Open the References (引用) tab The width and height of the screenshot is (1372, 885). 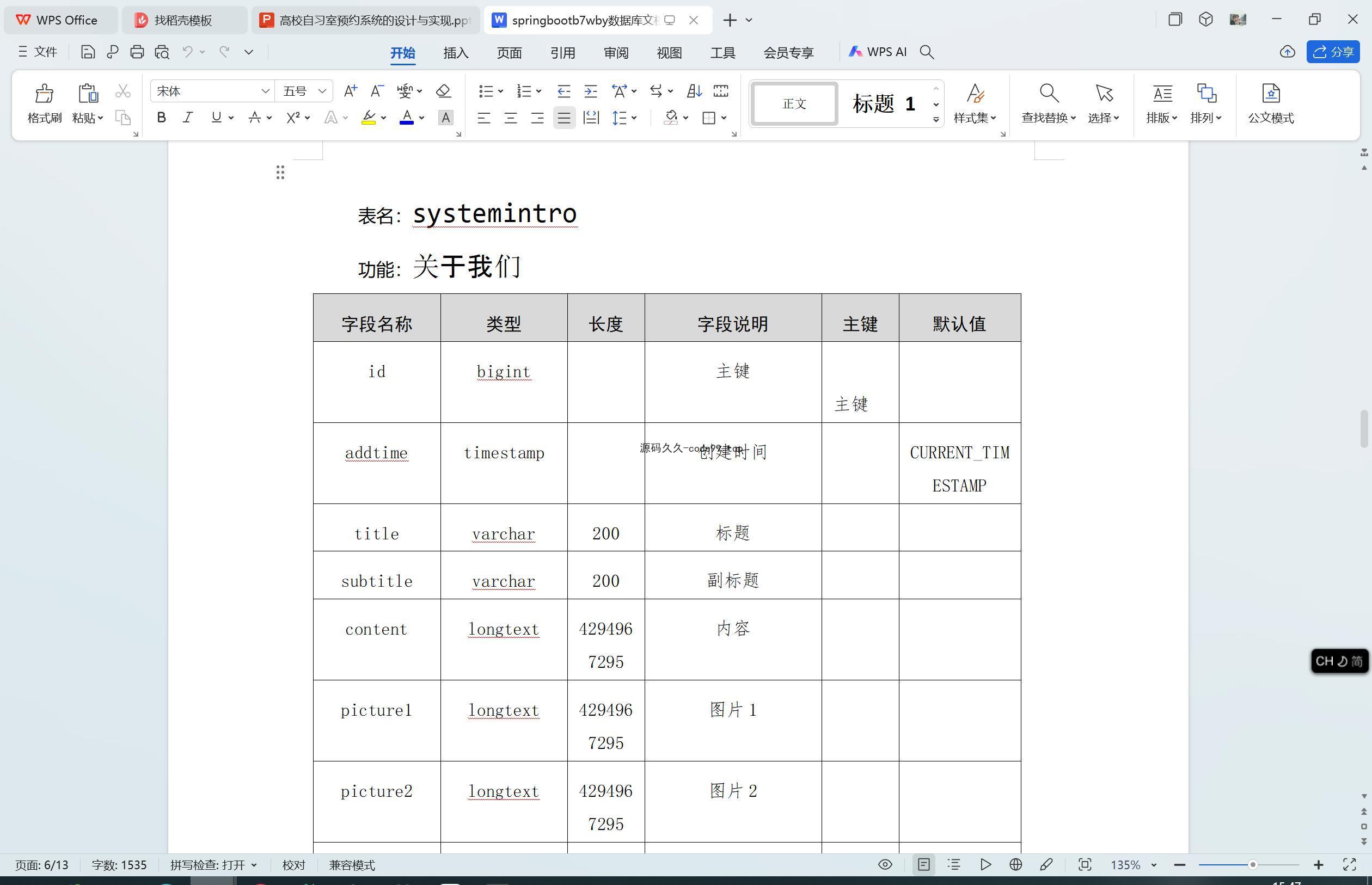pyautogui.click(x=563, y=53)
